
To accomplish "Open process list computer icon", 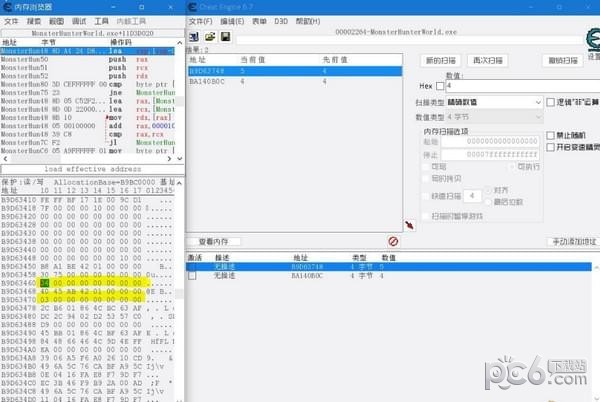I will click(194, 37).
